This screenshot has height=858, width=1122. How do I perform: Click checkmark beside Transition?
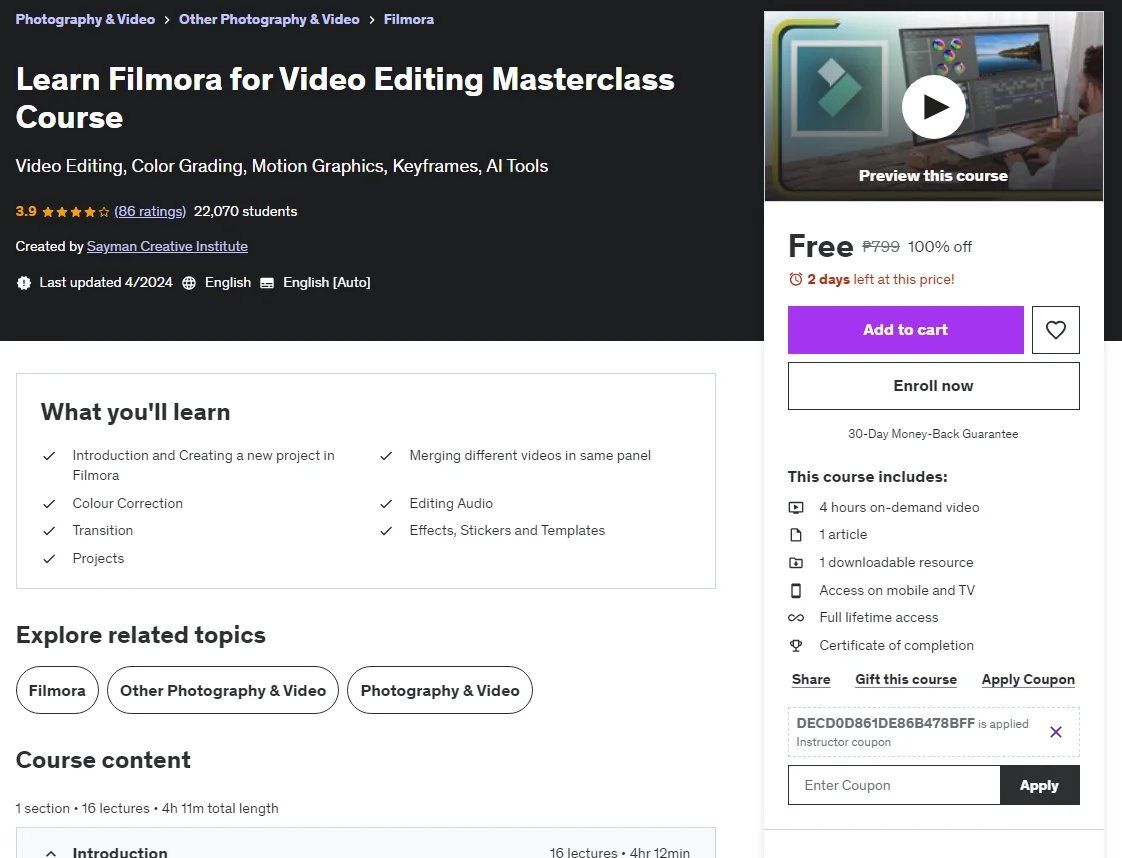pyautogui.click(x=49, y=531)
